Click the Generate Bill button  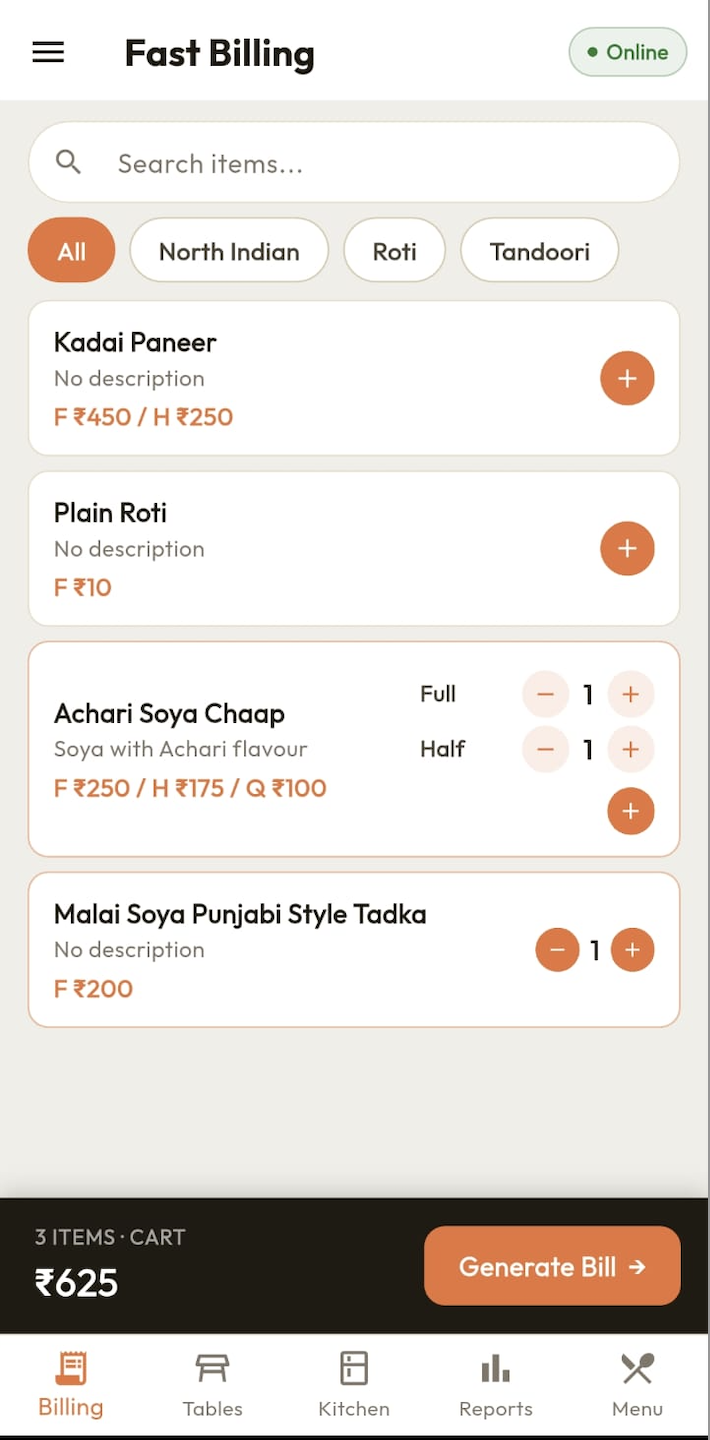click(552, 1266)
